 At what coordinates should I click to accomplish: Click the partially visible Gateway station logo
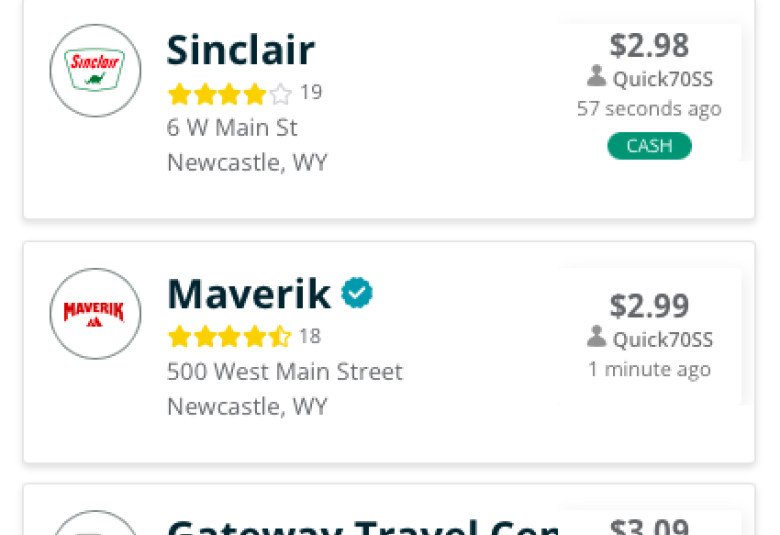click(x=96, y=523)
